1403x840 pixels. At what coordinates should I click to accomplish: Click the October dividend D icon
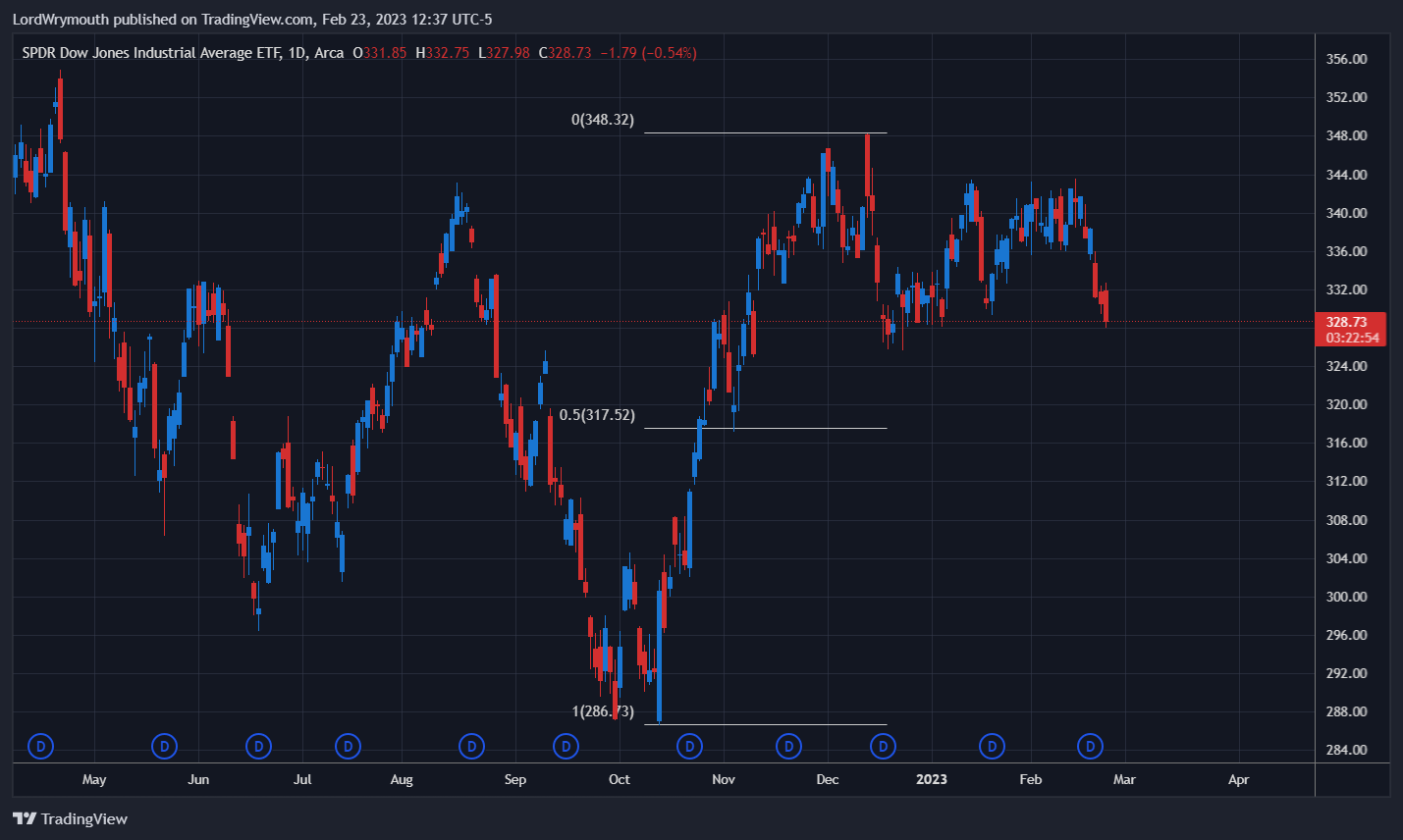pyautogui.click(x=689, y=747)
